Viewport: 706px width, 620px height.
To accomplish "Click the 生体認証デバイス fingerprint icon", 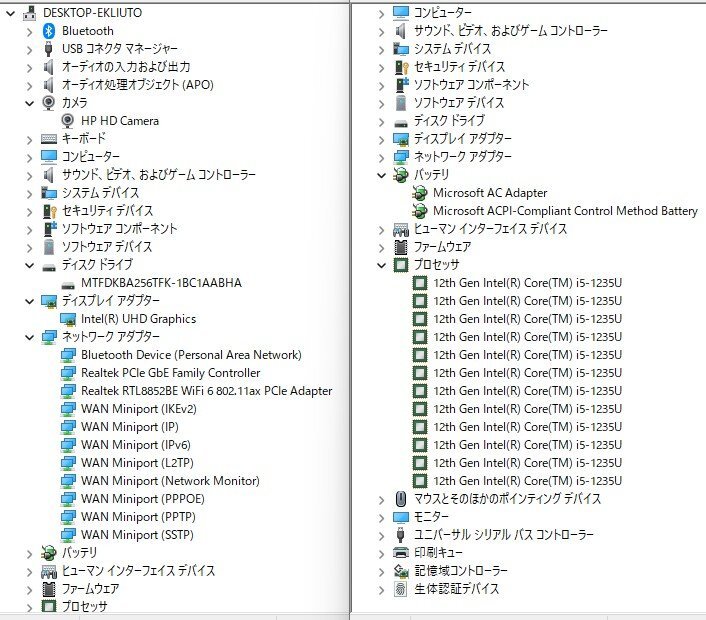I will pyautogui.click(x=400, y=589).
